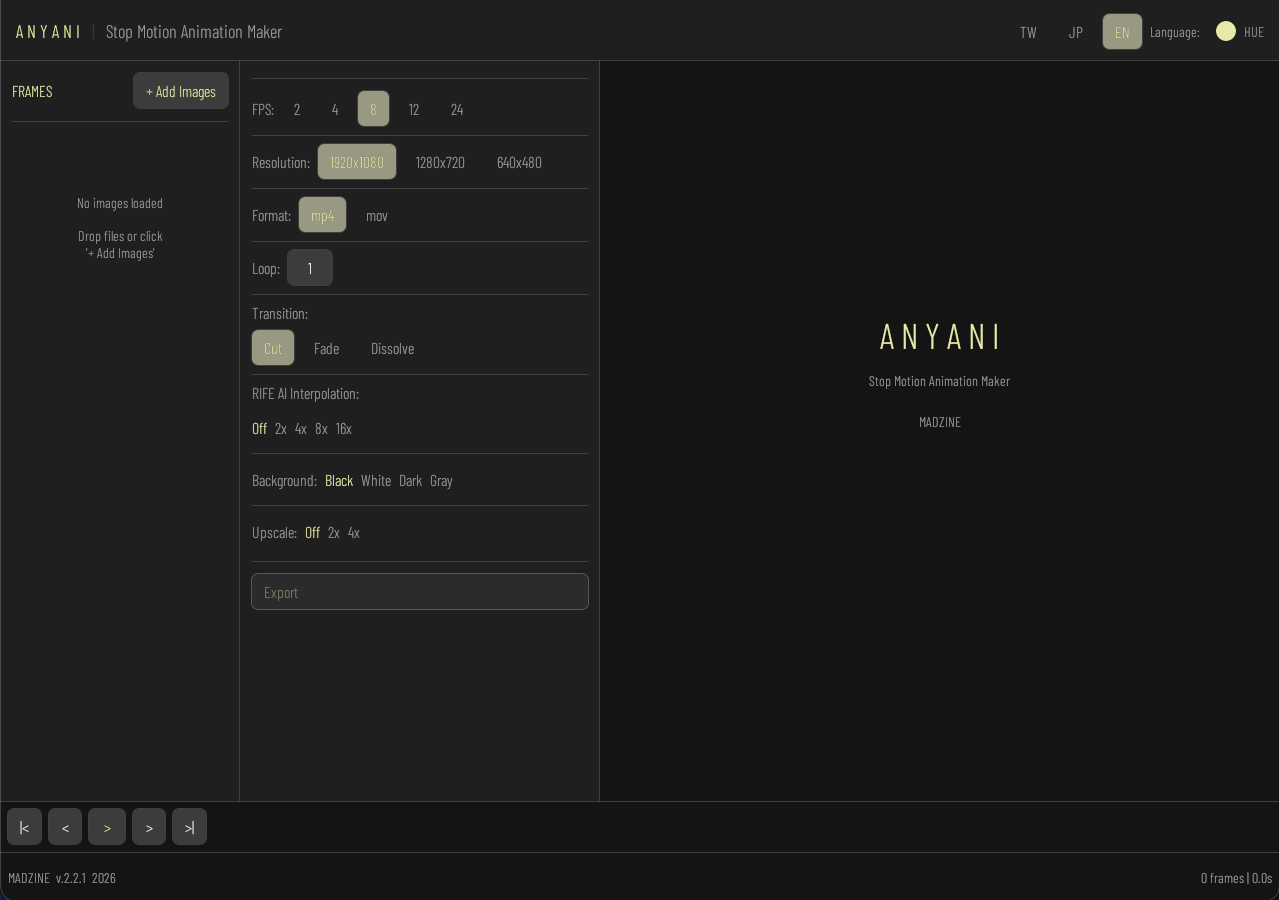Choose 1280x720 resolution
Viewport: 1279px width, 900px height.
[440, 162]
